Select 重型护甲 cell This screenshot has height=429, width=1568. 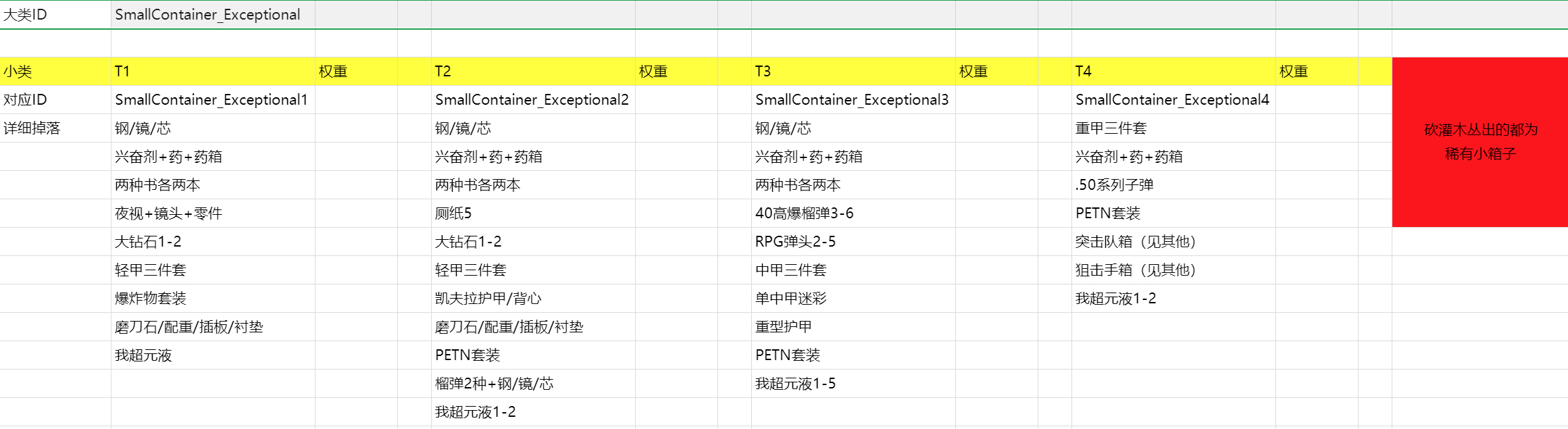point(853,327)
